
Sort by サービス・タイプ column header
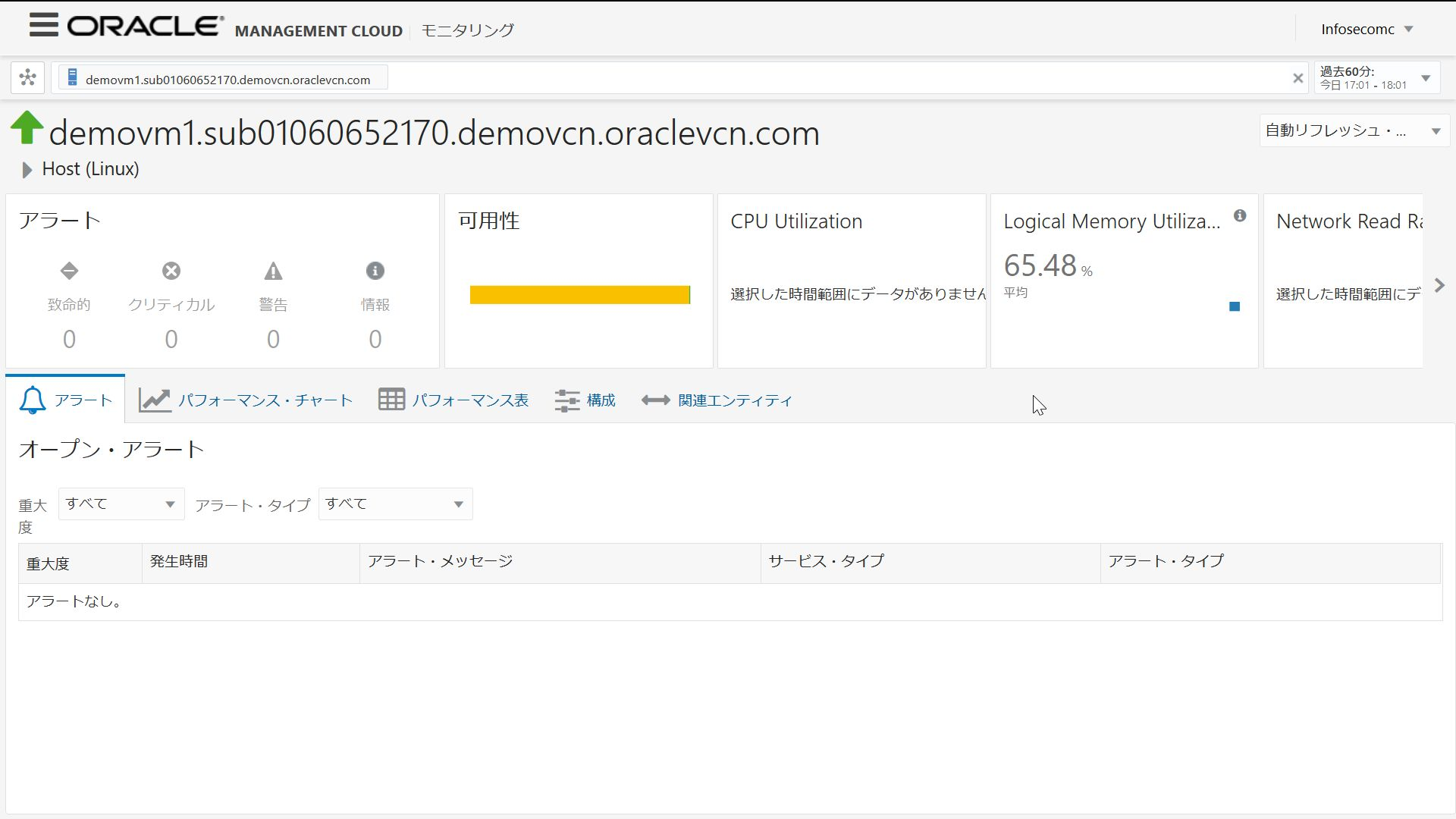930,563
